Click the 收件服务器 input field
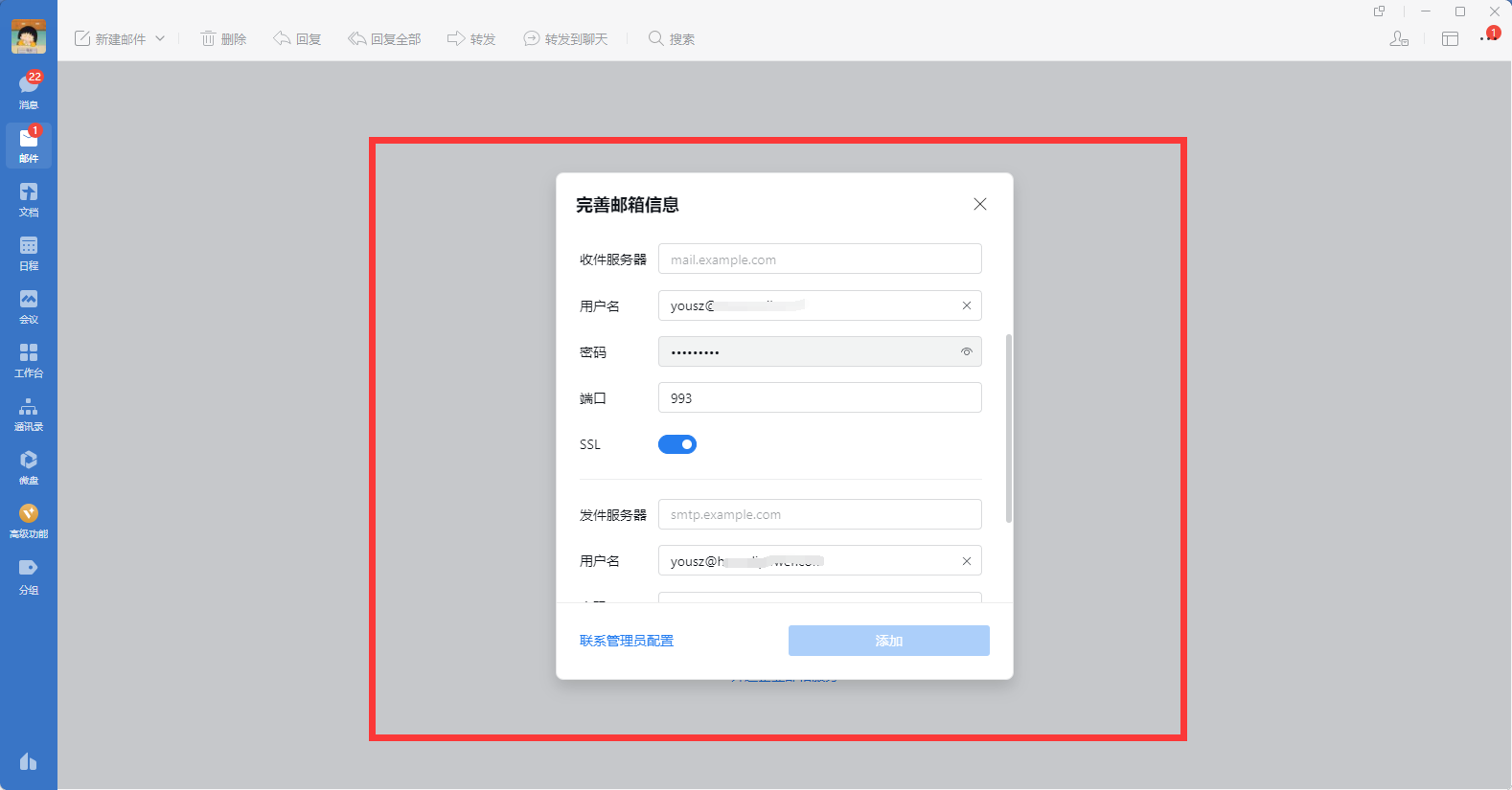The height and width of the screenshot is (790, 1512). [819, 260]
